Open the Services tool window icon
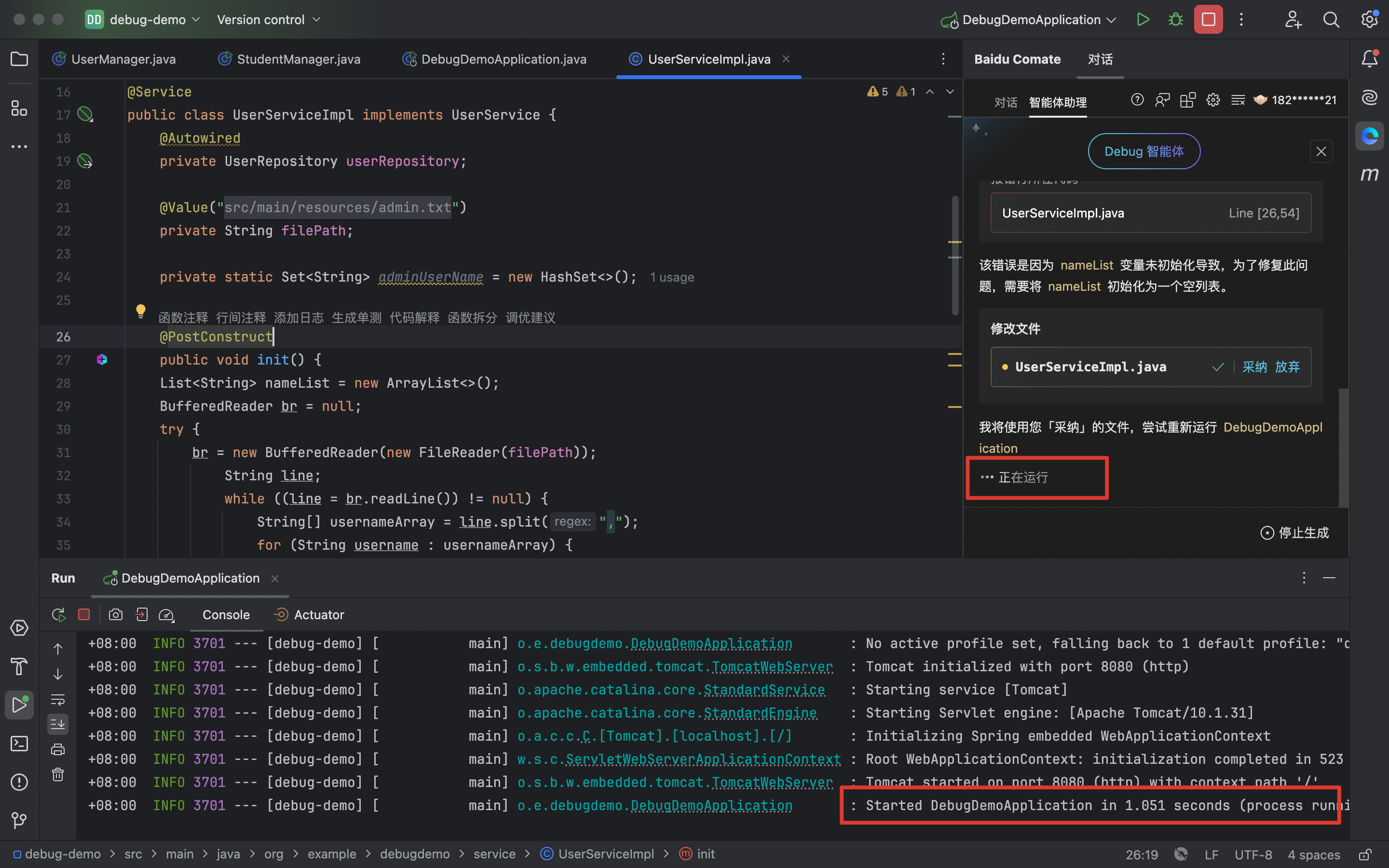Image resolution: width=1389 pixels, height=868 pixels. point(19,628)
